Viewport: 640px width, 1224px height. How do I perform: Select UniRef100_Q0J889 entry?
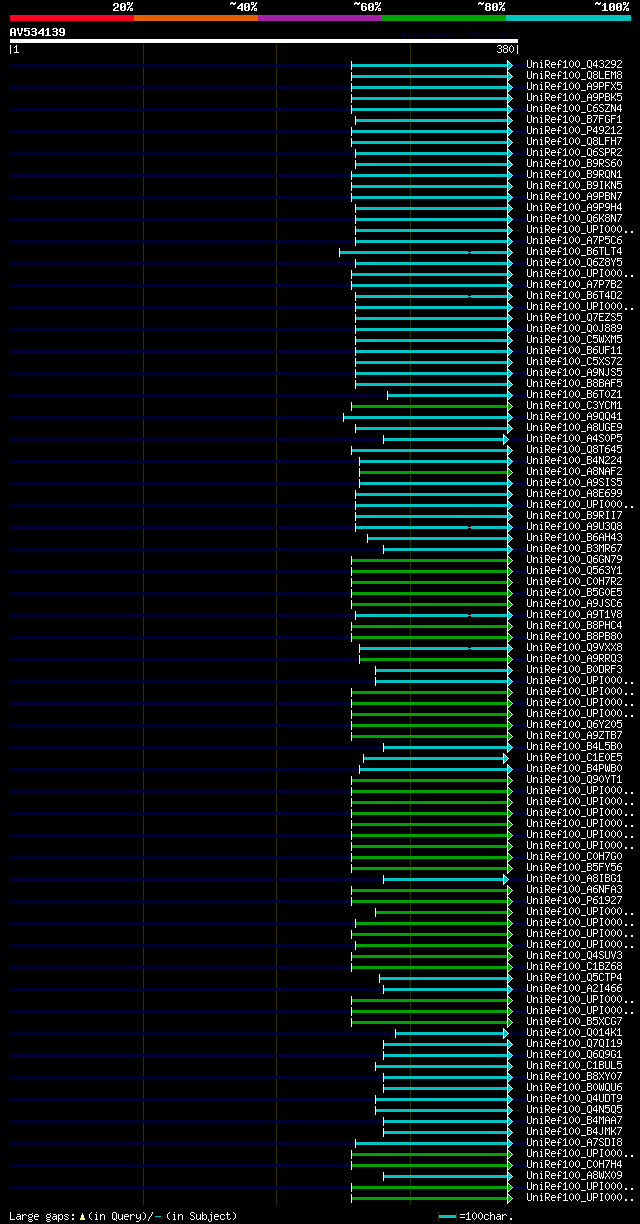coord(574,328)
